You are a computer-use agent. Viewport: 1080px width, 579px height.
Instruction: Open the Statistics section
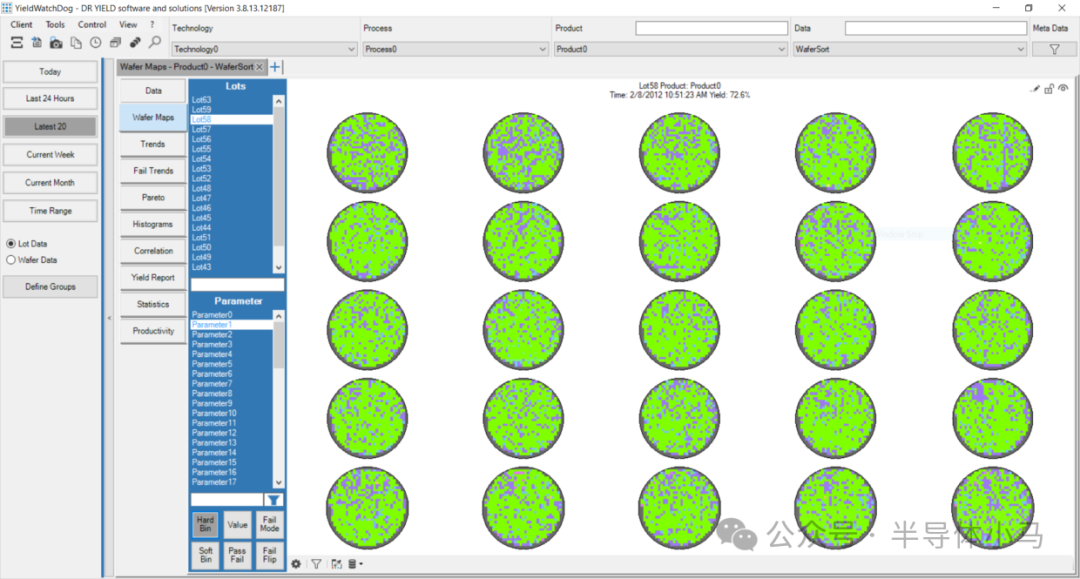click(x=153, y=304)
